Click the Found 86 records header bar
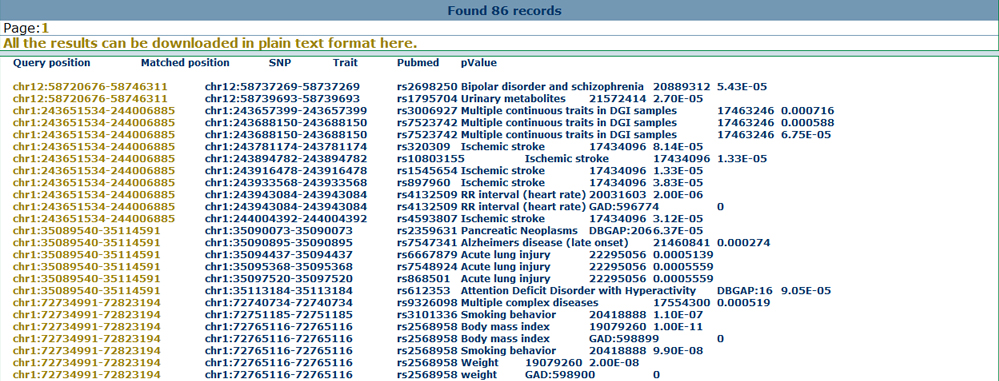 [x=500, y=10]
